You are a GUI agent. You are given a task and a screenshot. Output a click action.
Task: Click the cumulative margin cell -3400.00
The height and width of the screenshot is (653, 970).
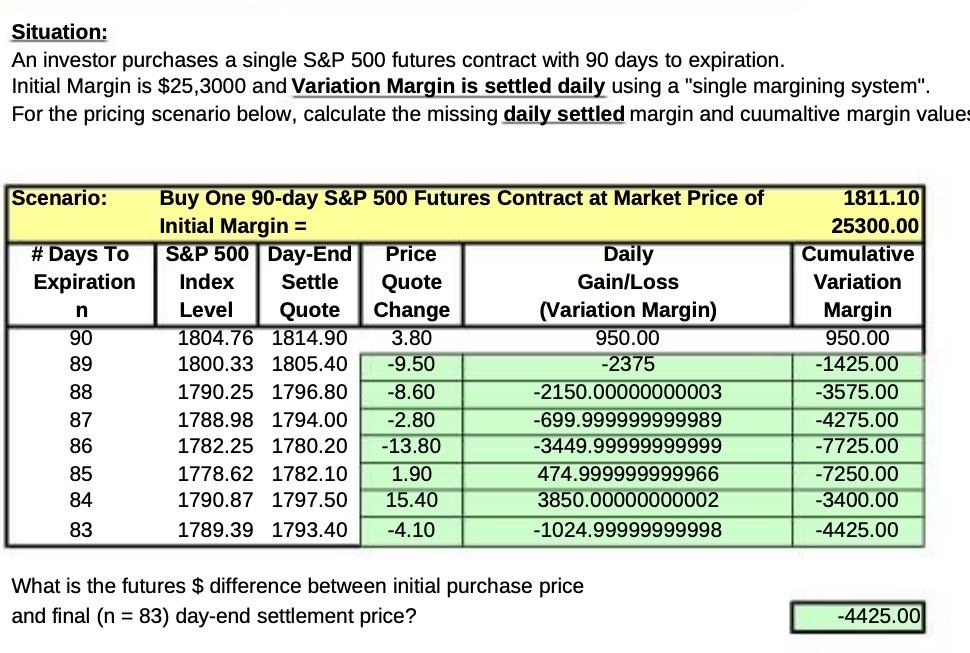(857, 500)
